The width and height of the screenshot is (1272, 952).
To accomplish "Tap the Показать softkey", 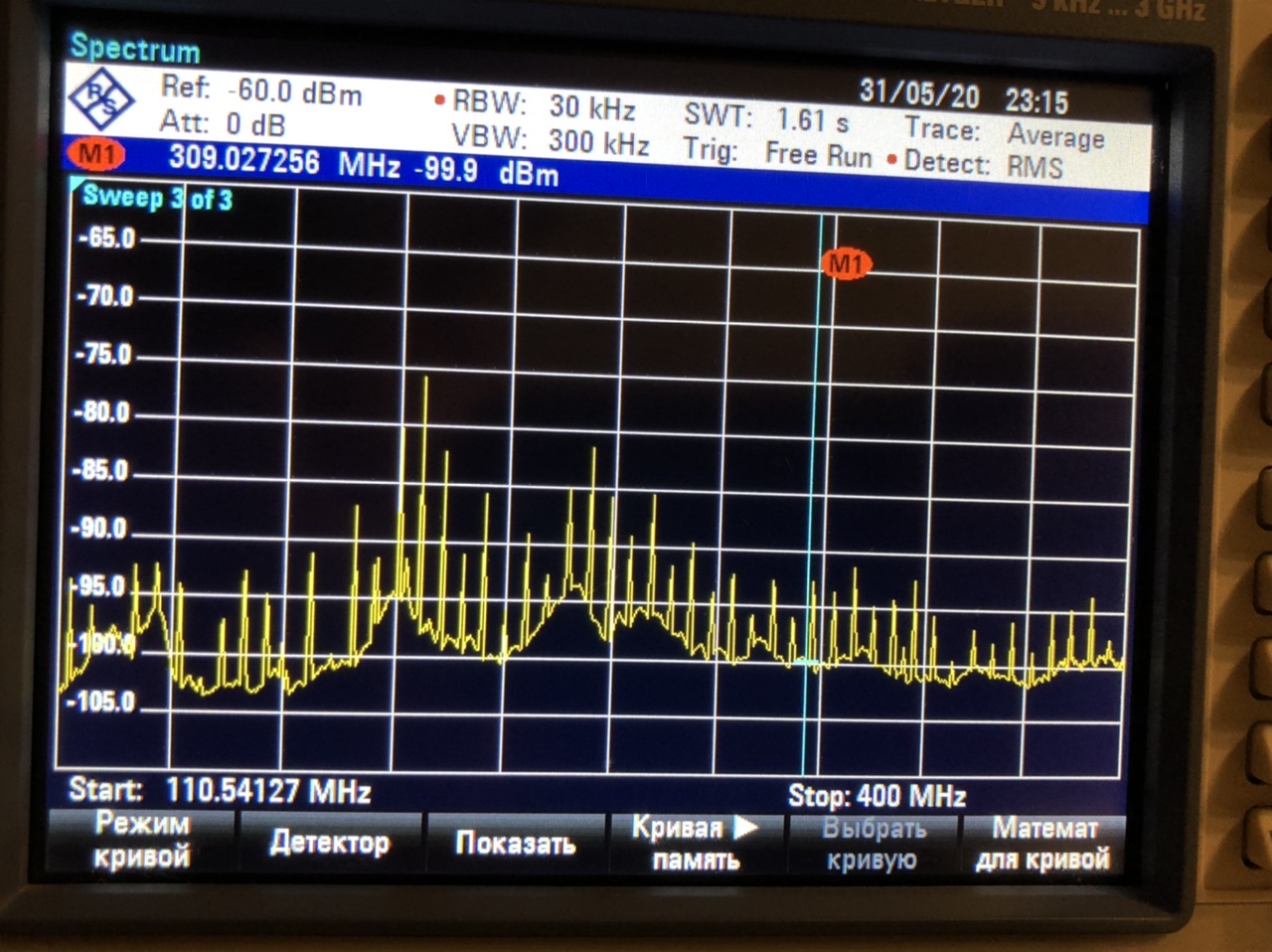I will pos(515,844).
